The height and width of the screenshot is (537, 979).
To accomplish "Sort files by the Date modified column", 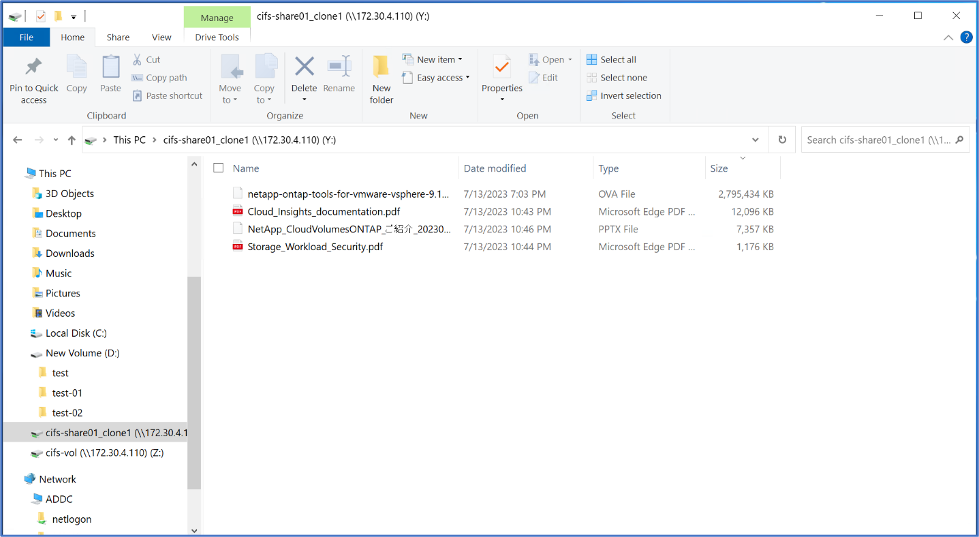I will pos(495,169).
